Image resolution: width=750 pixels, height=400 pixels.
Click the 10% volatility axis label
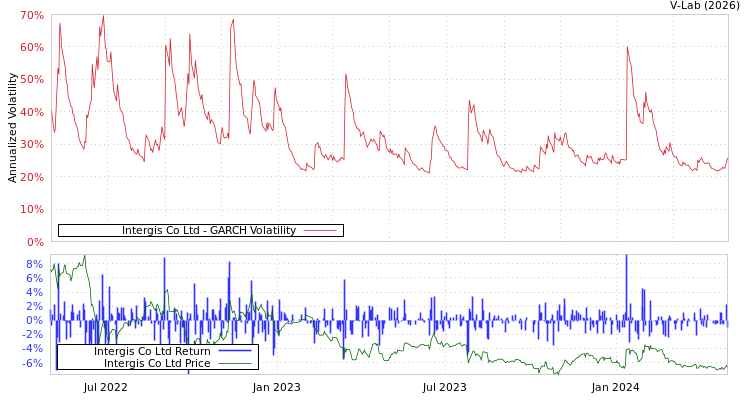[32, 210]
